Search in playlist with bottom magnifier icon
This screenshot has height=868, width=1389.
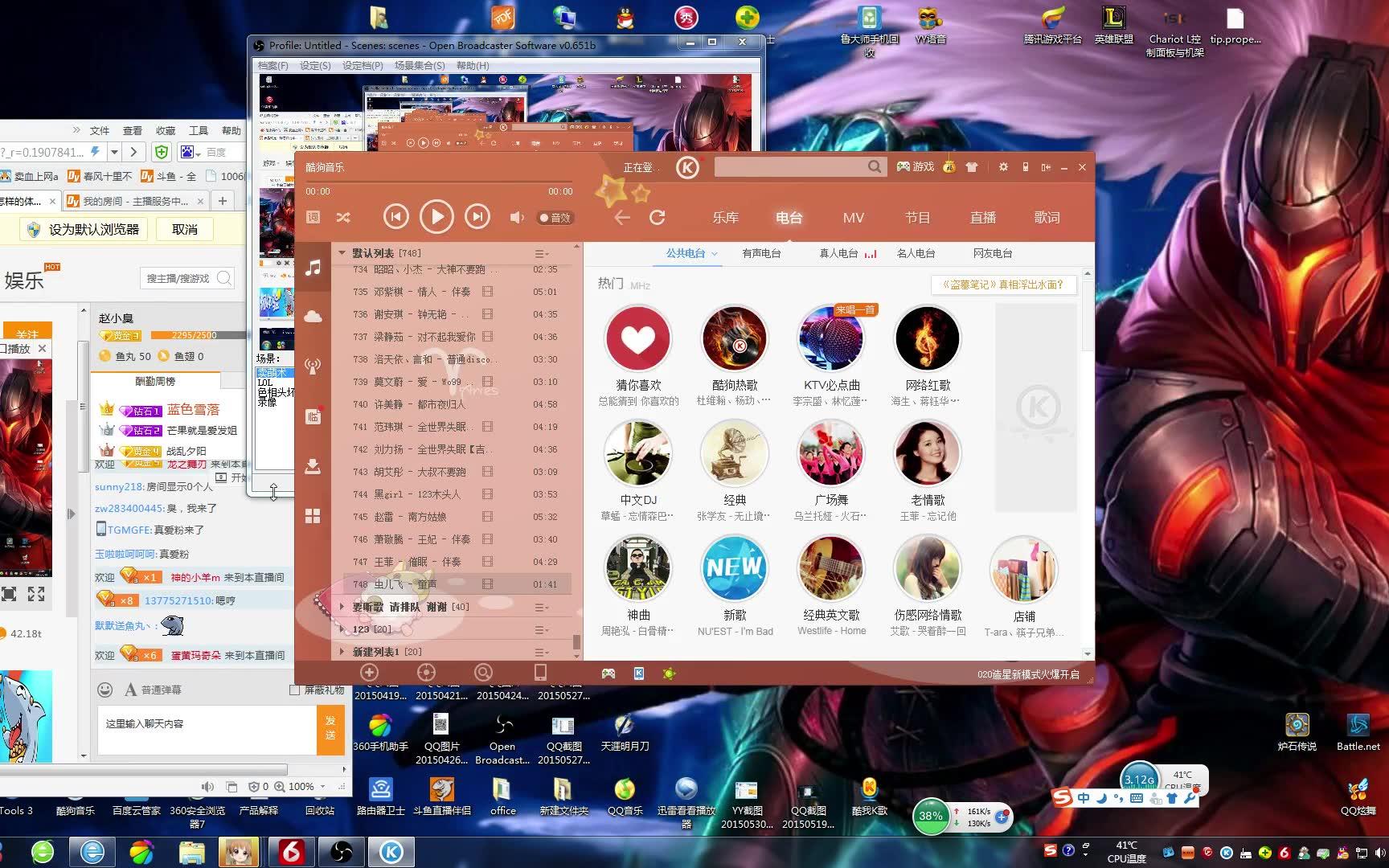coord(483,673)
